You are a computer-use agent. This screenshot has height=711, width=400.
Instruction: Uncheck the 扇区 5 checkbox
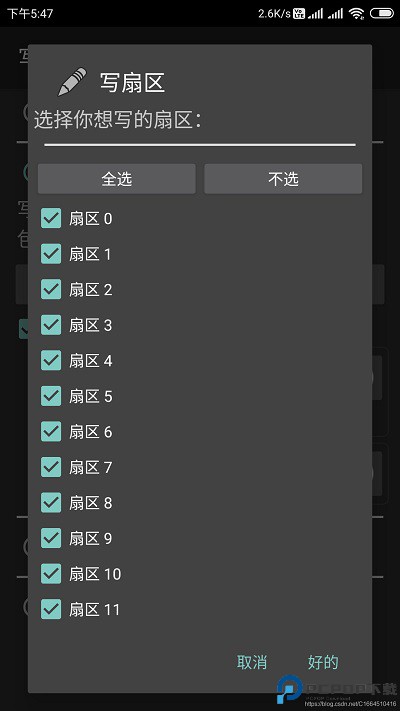[51, 396]
